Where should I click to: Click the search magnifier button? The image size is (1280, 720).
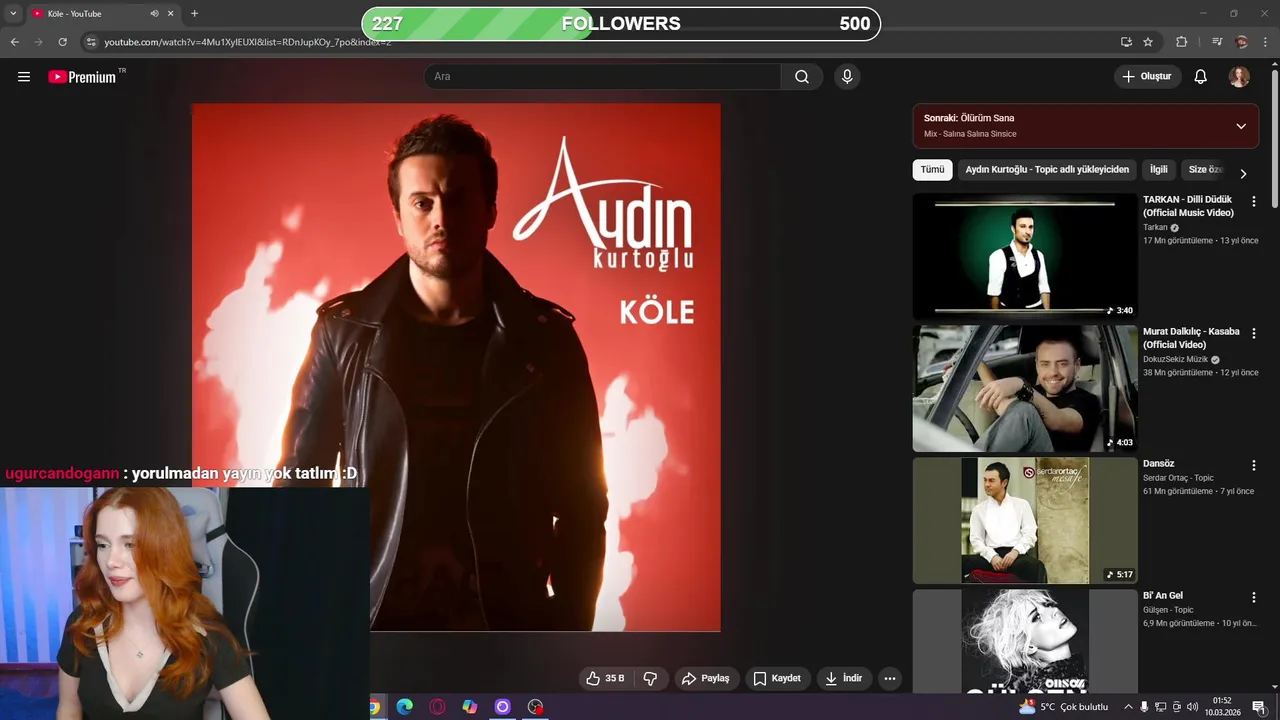coord(802,77)
